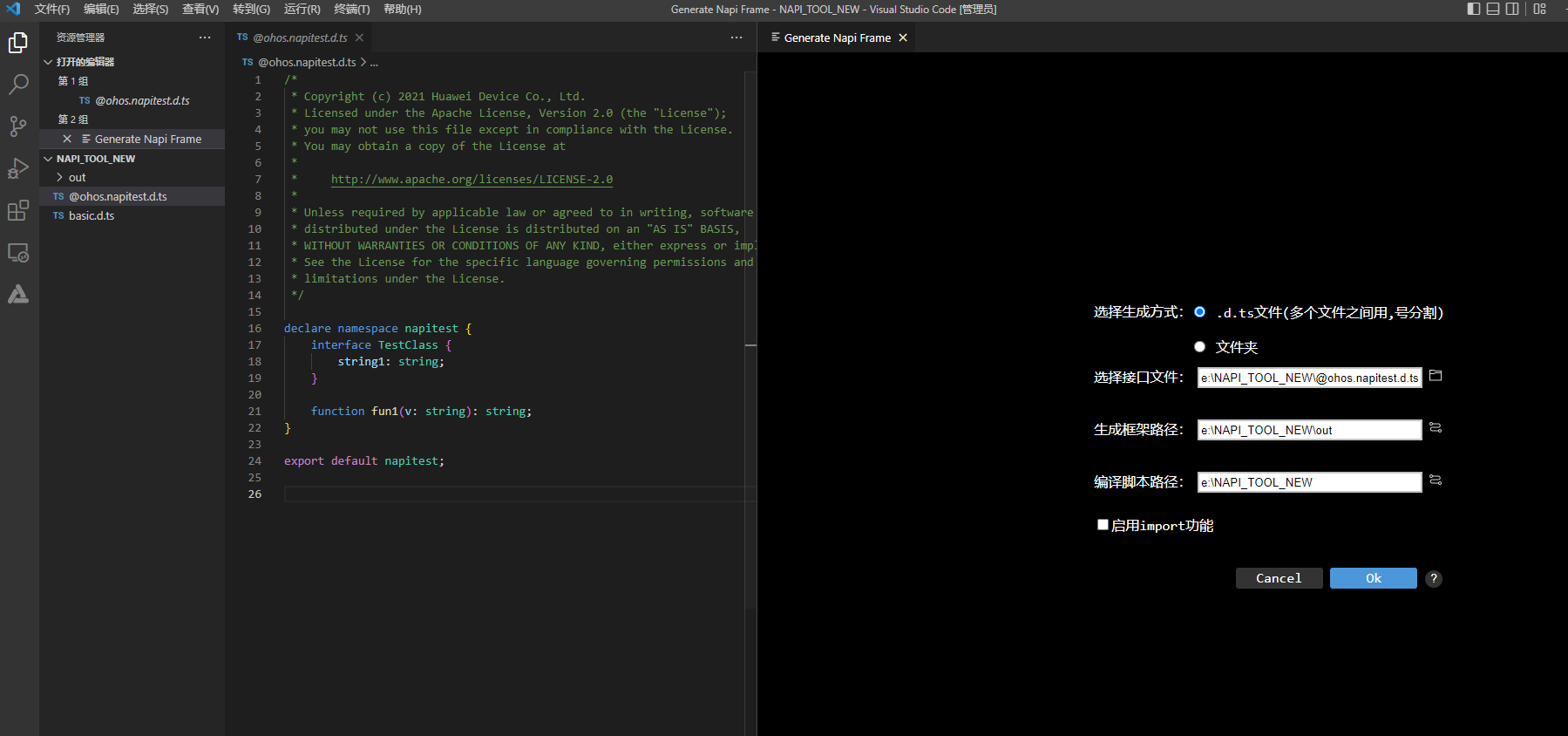Screen dimensions: 1568x736
Task: Open Explorer panel more actions ellipsis
Action: 205,37
